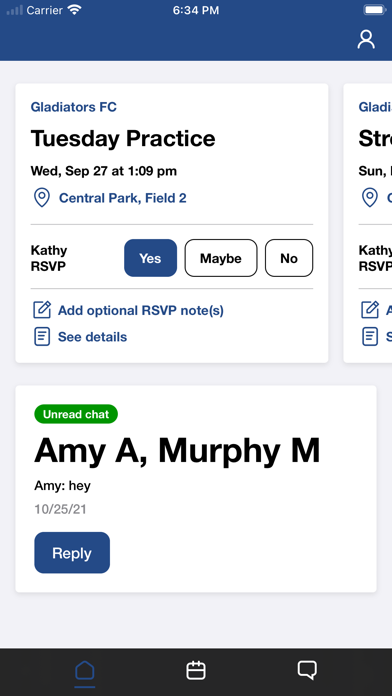The height and width of the screenshot is (696, 392).
Task: Tap the edit note icon on the second card
Action: [370, 310]
